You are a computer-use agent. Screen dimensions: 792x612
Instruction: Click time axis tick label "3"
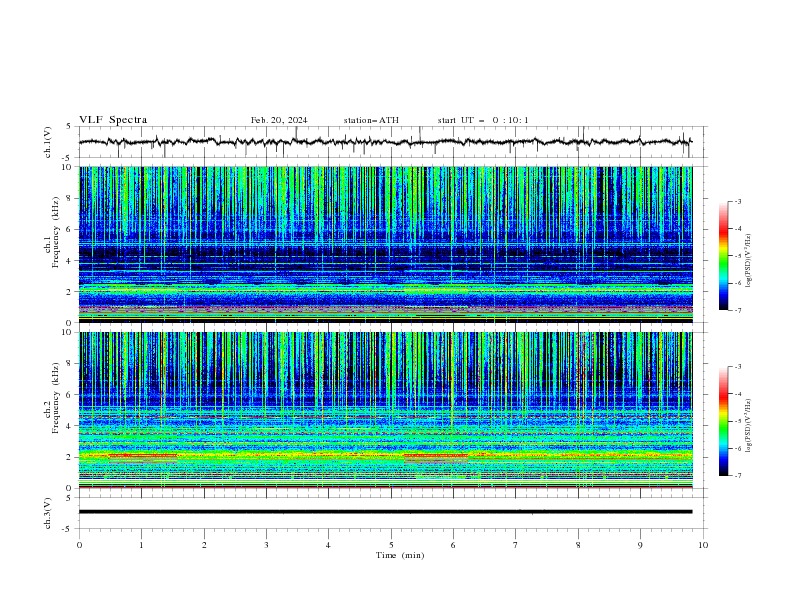266,545
